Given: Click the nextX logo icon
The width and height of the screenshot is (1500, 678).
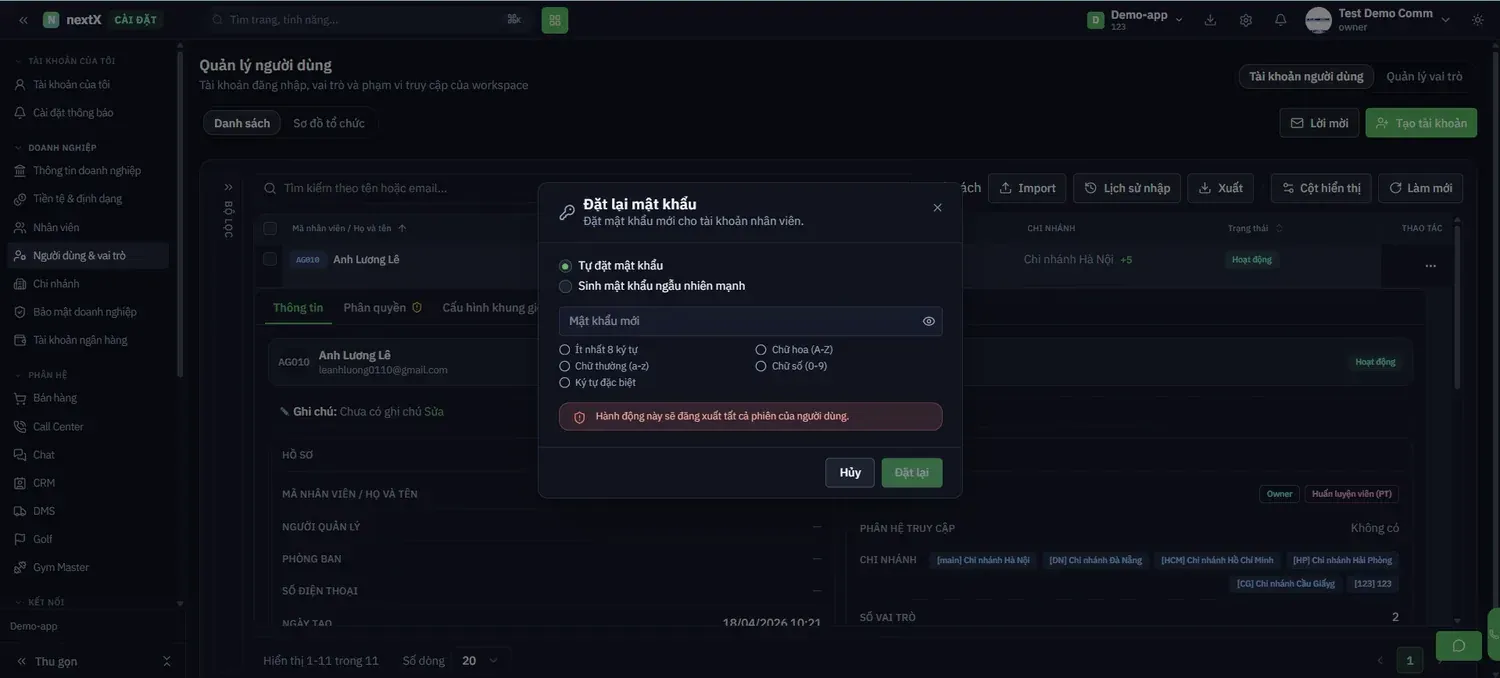Looking at the screenshot, I should pyautogui.click(x=51, y=20).
